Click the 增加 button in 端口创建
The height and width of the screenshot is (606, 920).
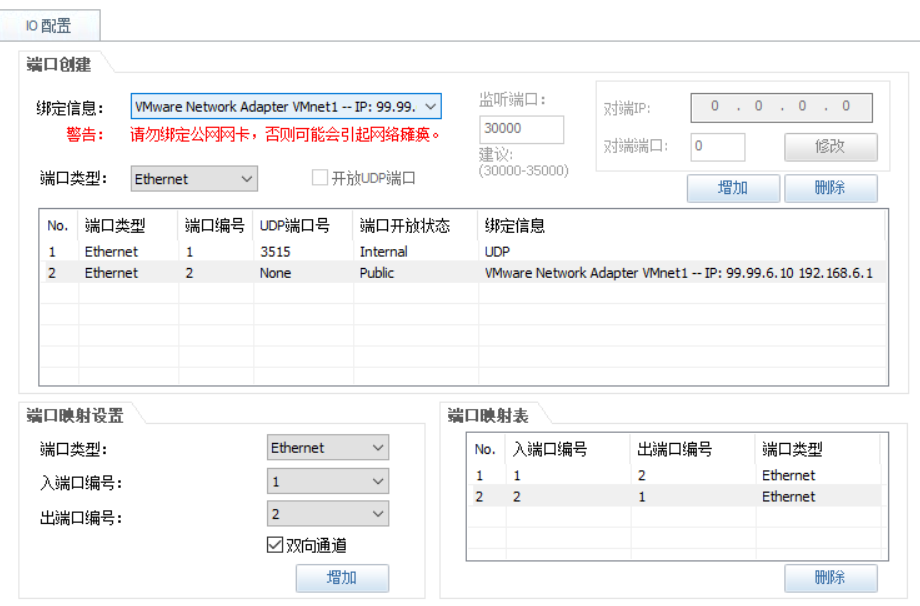(733, 188)
